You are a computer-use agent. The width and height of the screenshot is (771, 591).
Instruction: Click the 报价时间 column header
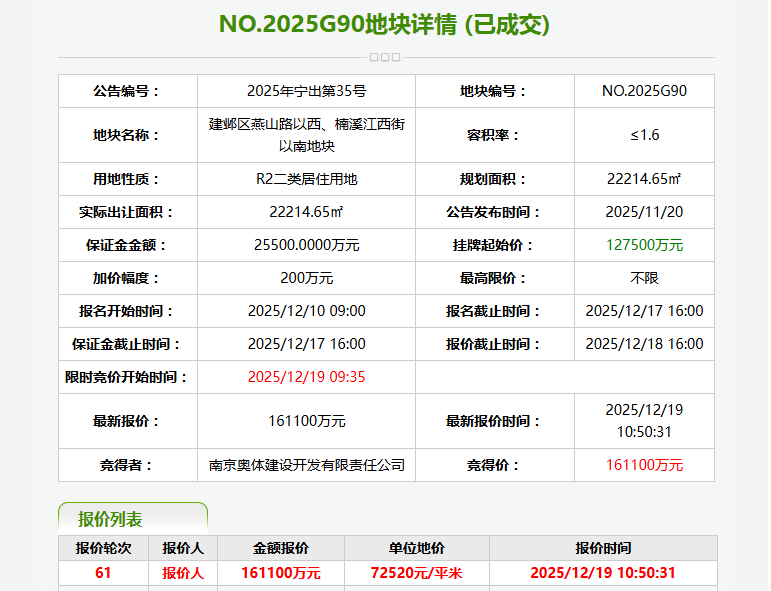[x=603, y=548]
